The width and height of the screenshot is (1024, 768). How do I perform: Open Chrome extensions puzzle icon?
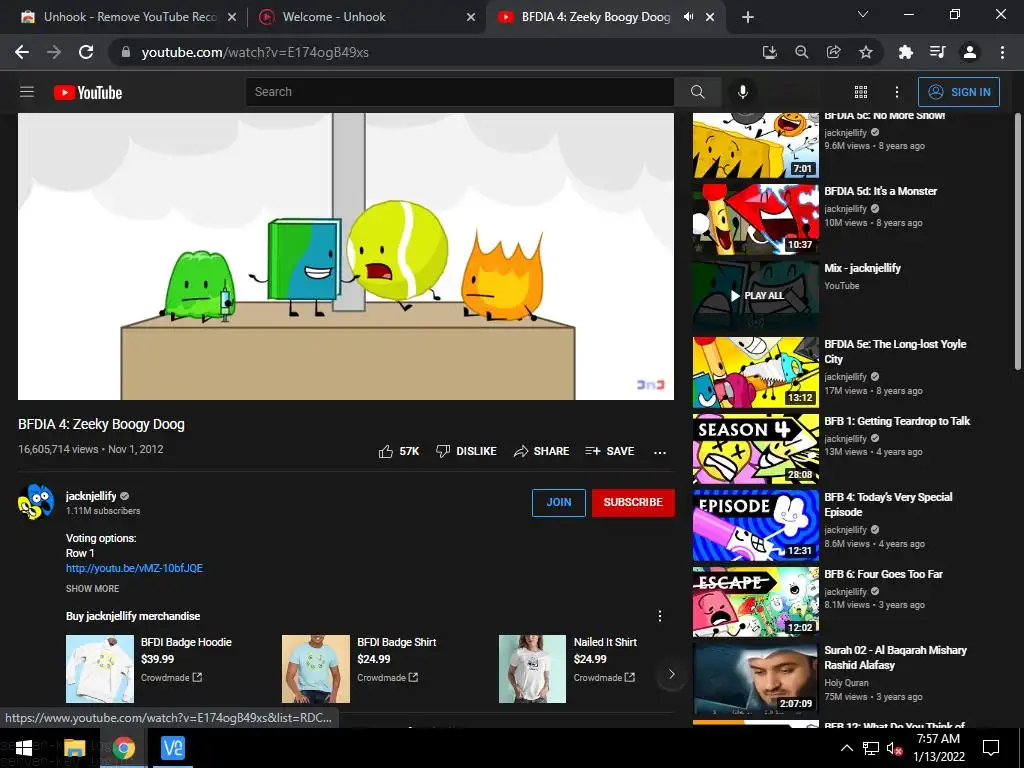point(905,52)
